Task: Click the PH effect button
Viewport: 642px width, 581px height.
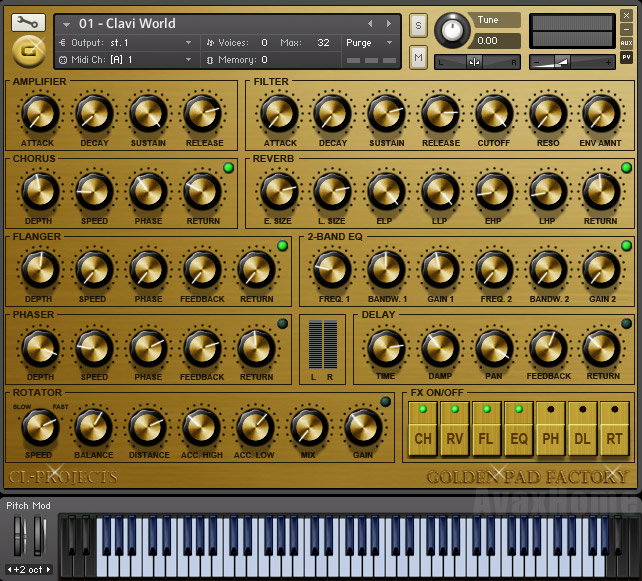Action: click(x=551, y=429)
